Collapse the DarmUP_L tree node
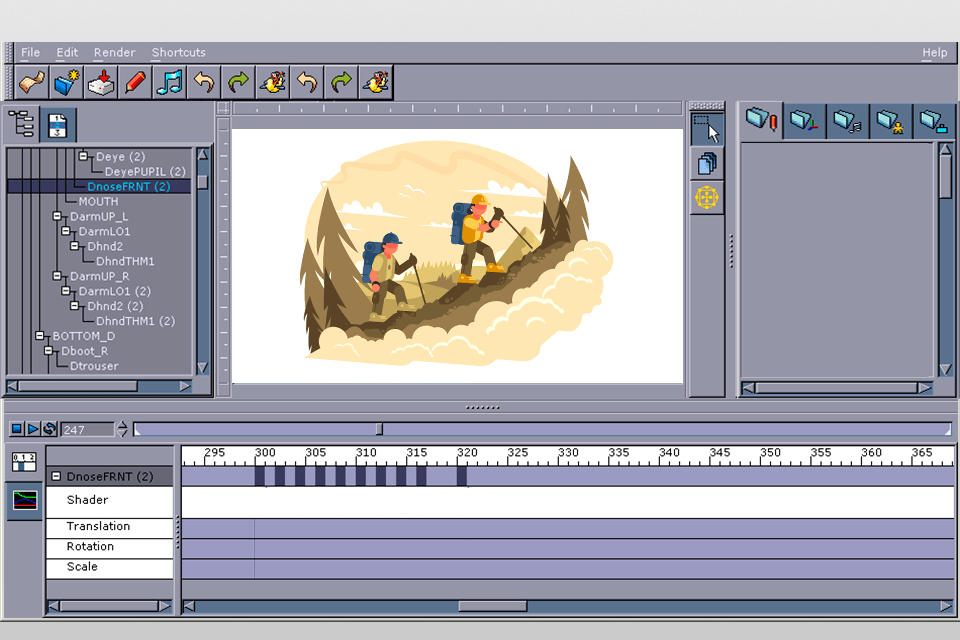 [x=58, y=216]
